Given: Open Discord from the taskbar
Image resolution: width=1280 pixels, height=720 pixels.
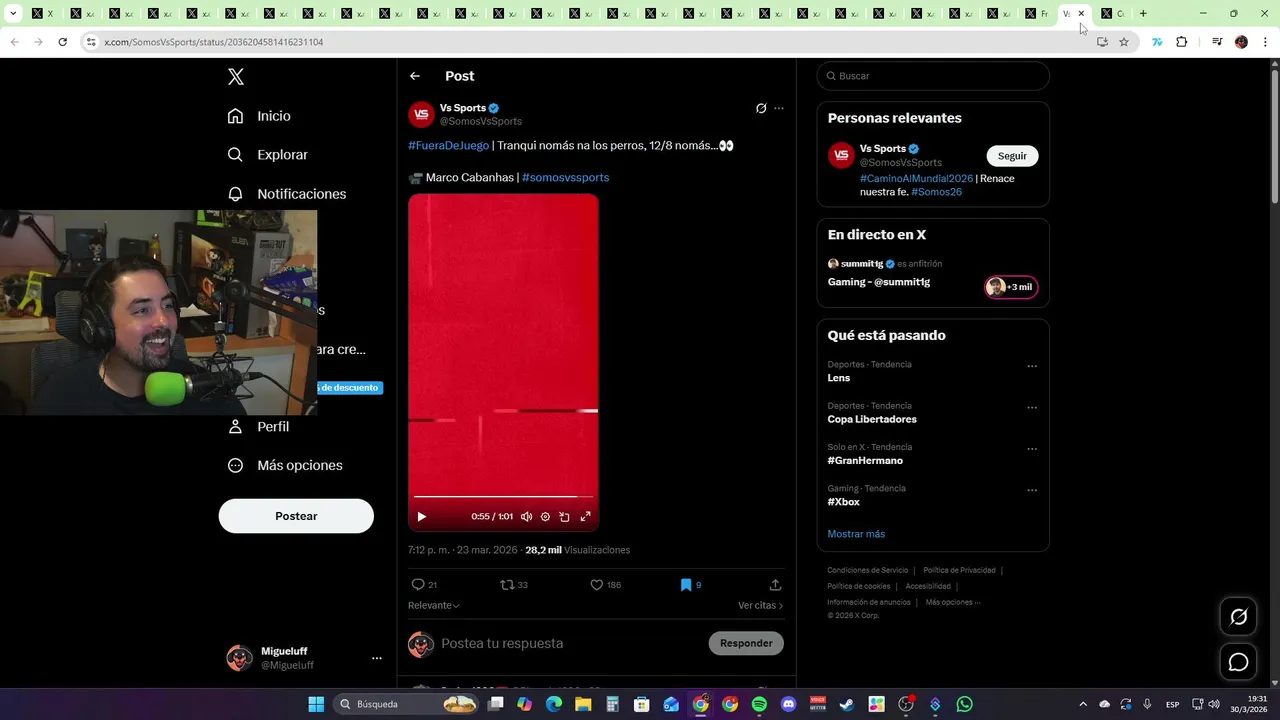Looking at the screenshot, I should coord(788,704).
